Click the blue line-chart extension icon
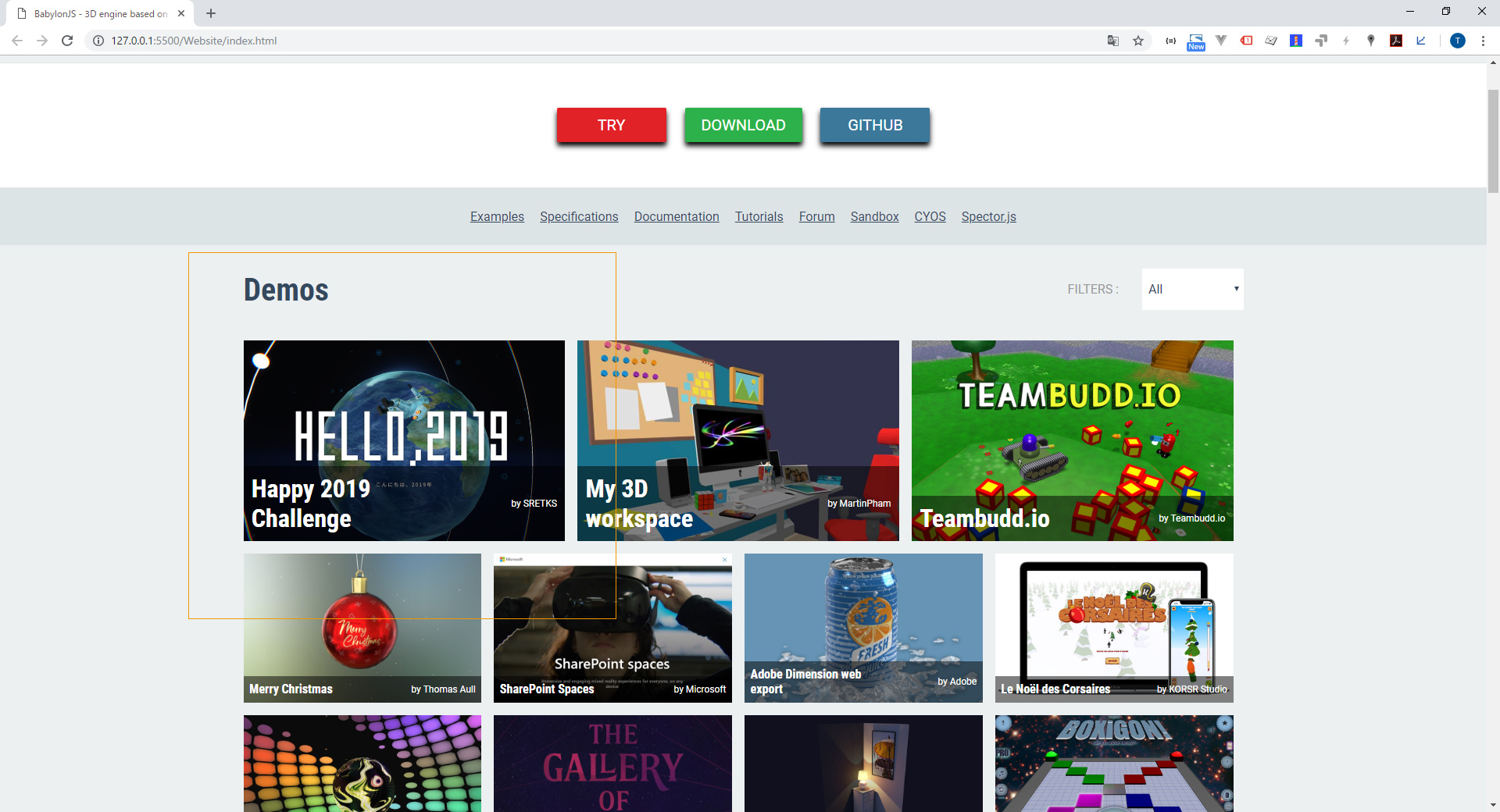This screenshot has height=812, width=1500. click(1421, 41)
